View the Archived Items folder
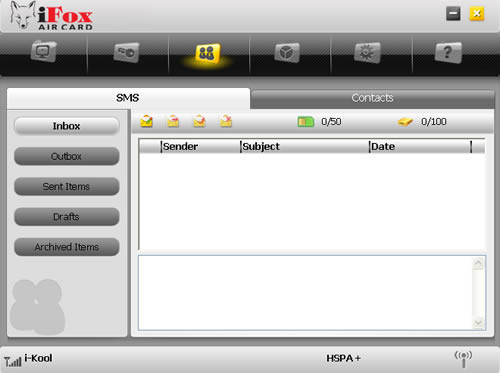This screenshot has width=500, height=373. pyautogui.click(x=67, y=247)
